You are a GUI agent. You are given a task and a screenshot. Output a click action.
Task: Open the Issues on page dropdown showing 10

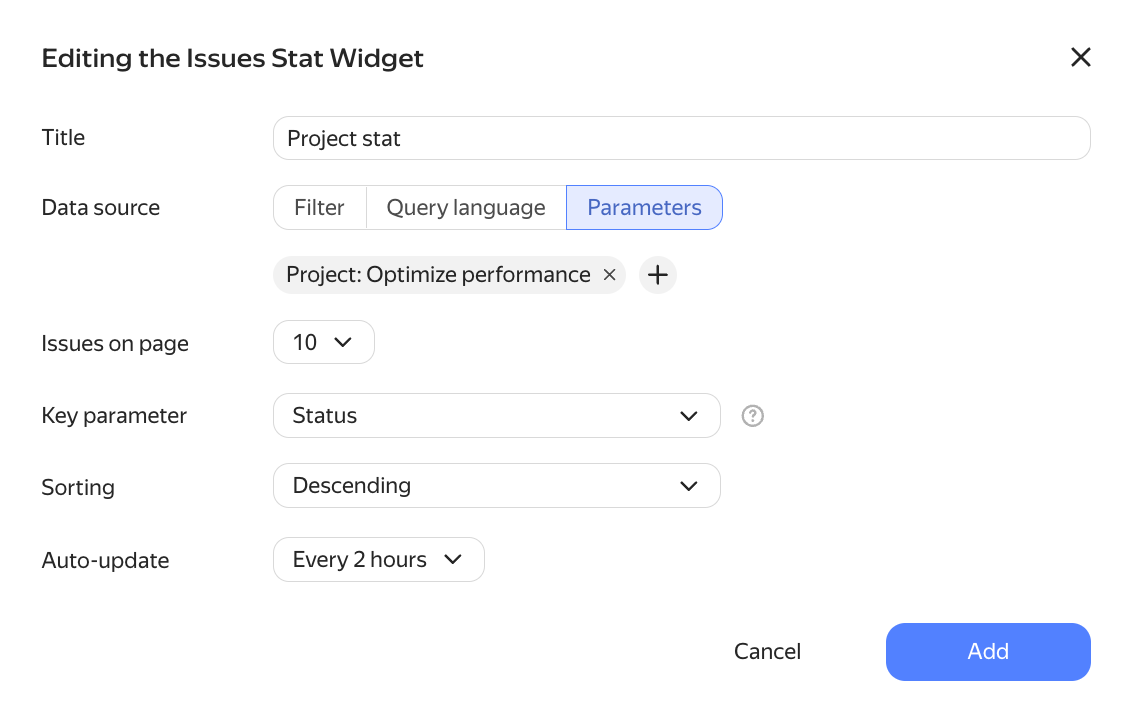[324, 342]
